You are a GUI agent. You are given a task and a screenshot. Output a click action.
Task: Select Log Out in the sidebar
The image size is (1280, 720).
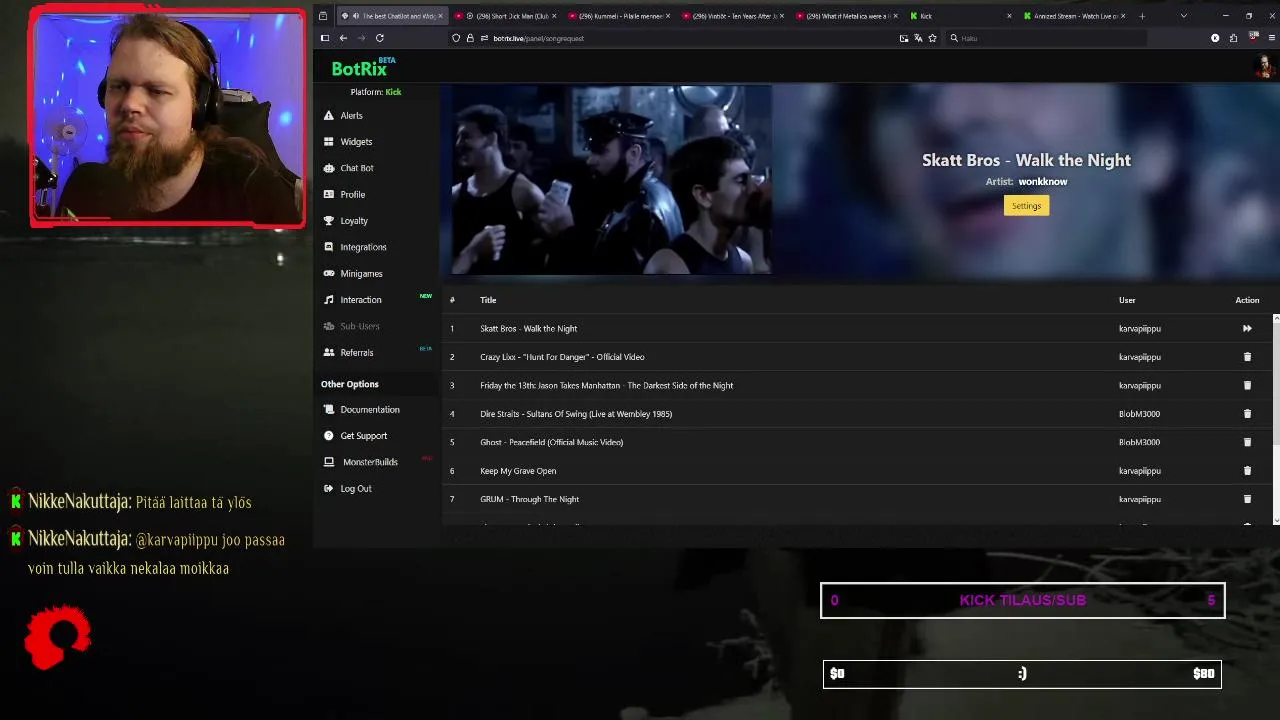coord(347,489)
